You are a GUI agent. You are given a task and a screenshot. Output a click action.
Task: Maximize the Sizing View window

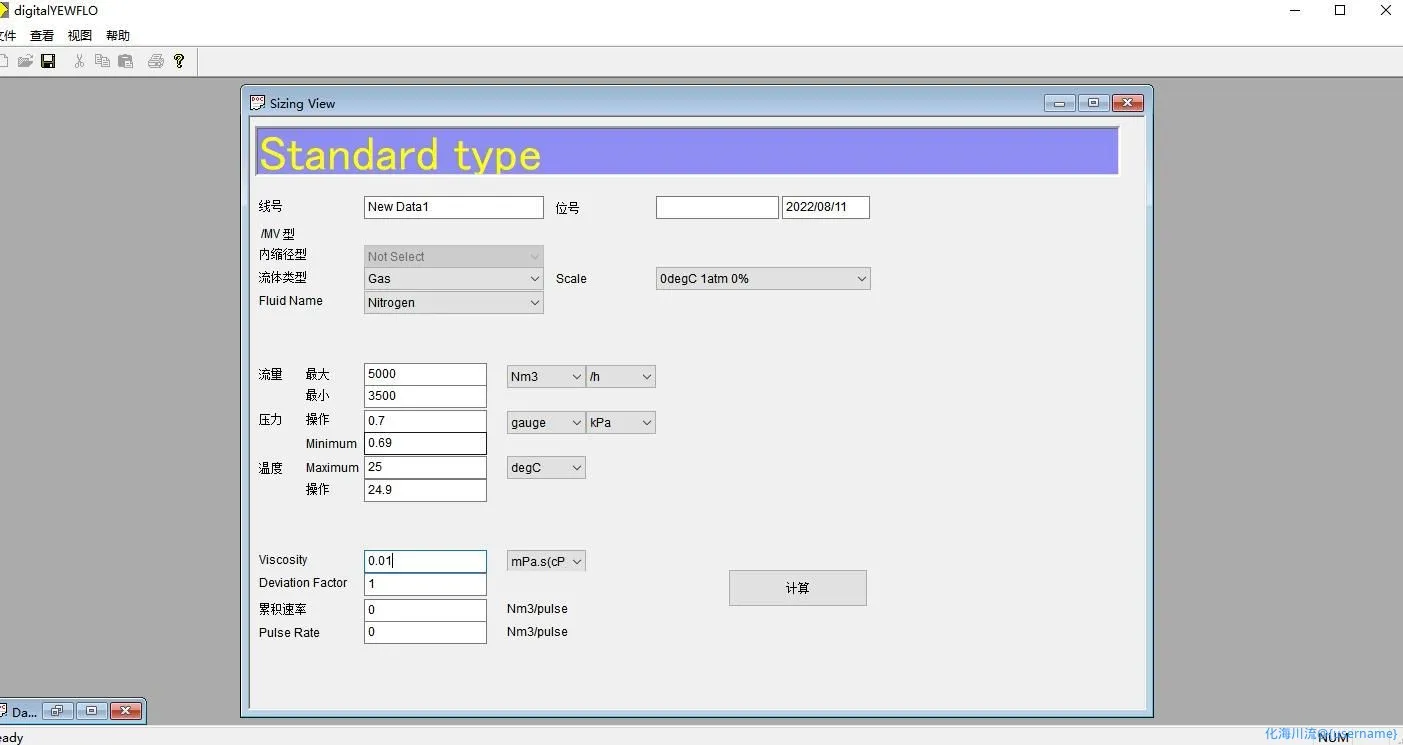click(x=1093, y=103)
